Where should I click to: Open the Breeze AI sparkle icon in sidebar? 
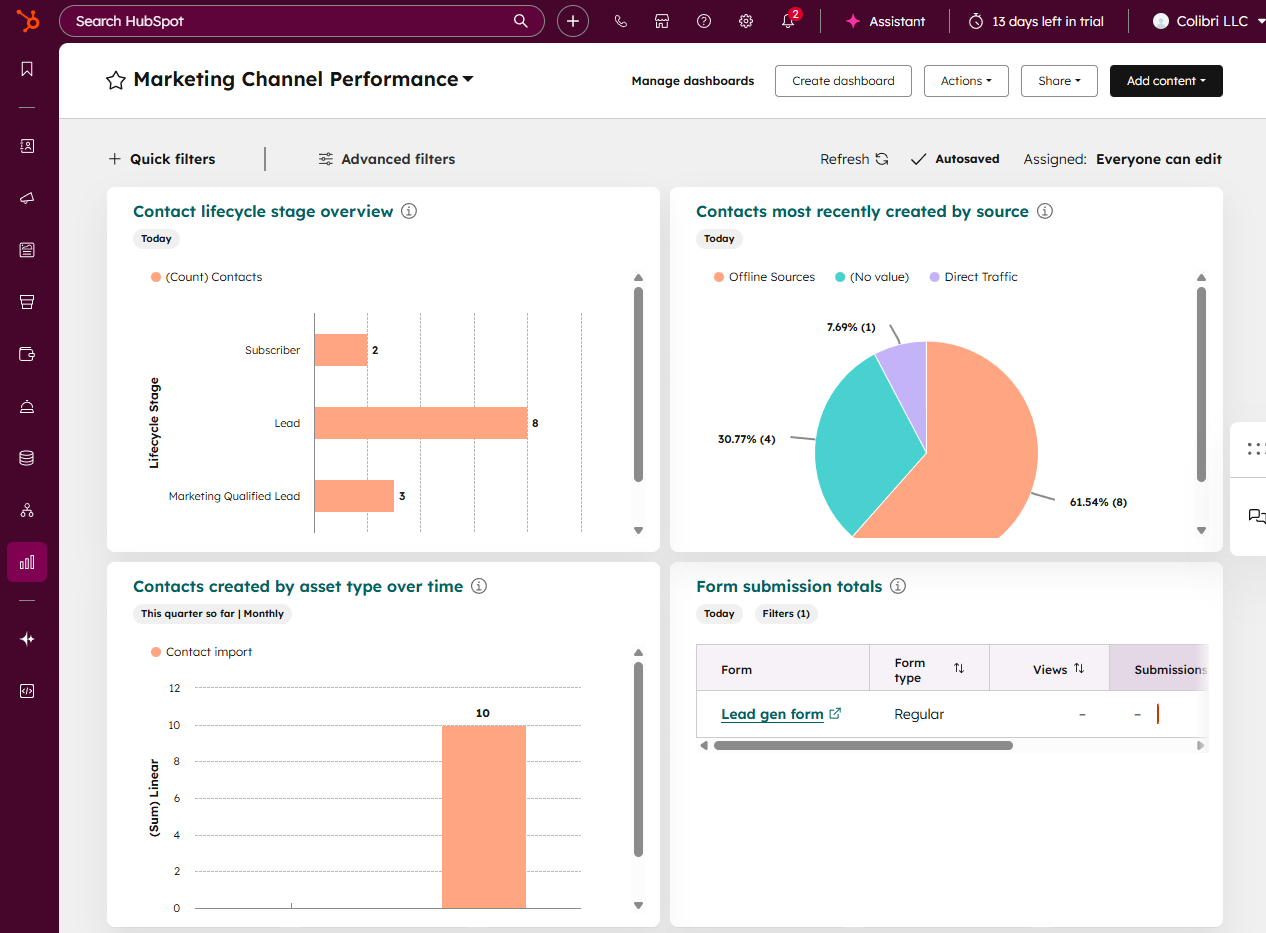pyautogui.click(x=27, y=639)
